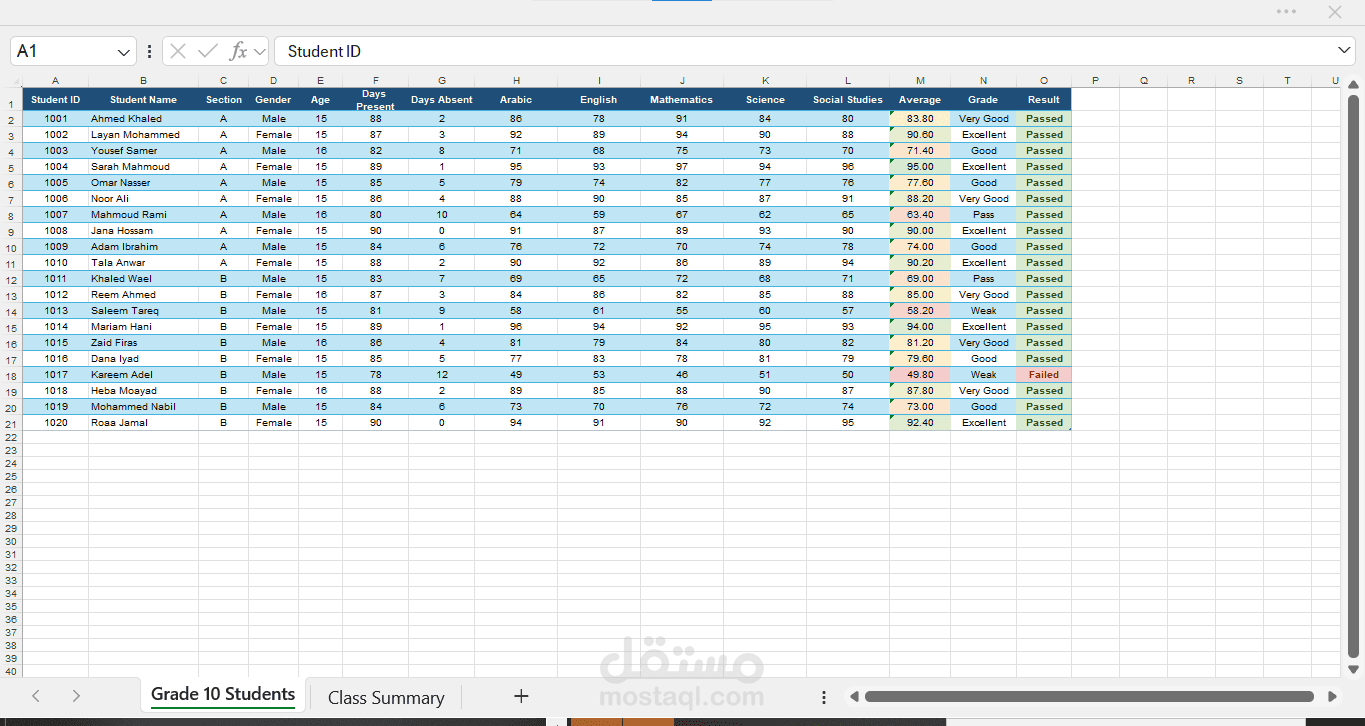Select cell with name Kareem Adel
This screenshot has height=726, width=1365.
pyautogui.click(x=143, y=375)
